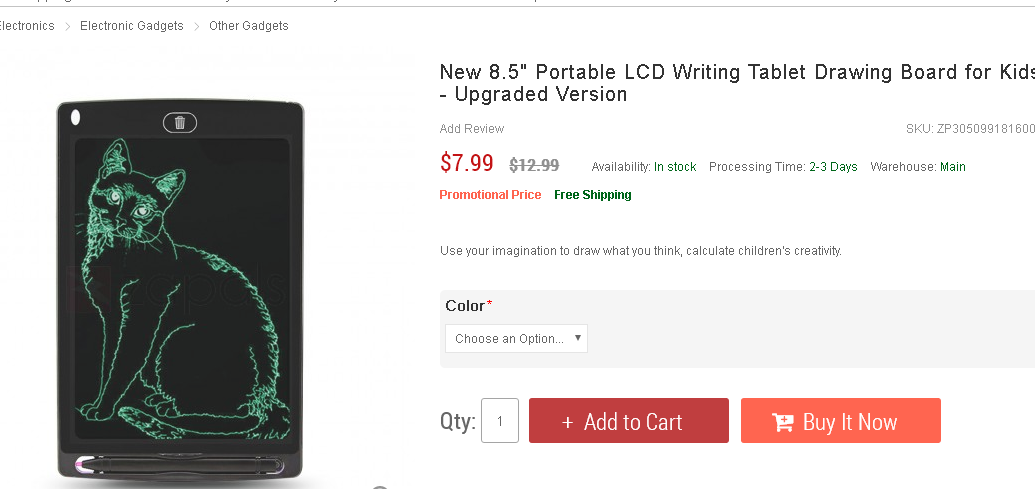Click the chevron after Electronic Gadgets breadcrumb
Screen dimensions: 1035x489
197,26
